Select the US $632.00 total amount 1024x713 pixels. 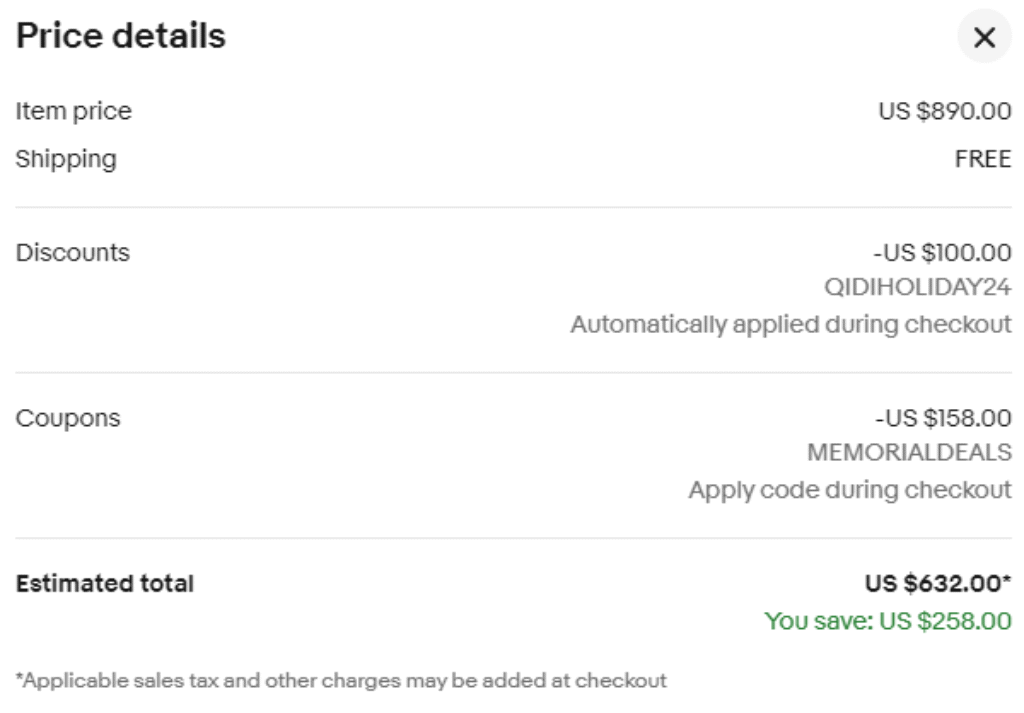938,583
